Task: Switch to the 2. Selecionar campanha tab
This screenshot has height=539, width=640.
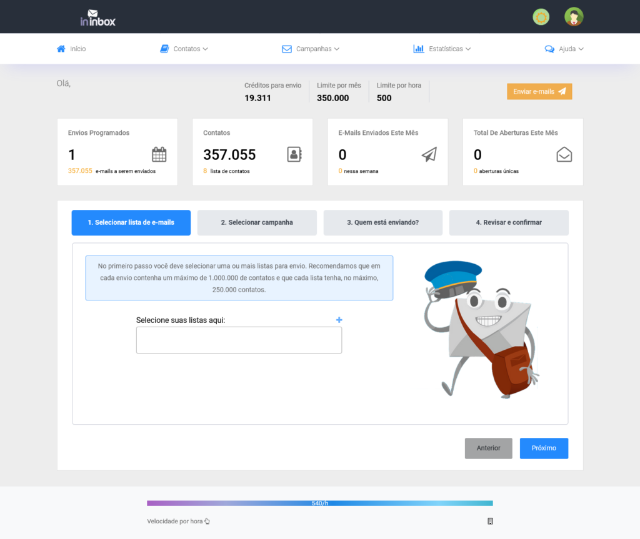Action: click(x=257, y=222)
